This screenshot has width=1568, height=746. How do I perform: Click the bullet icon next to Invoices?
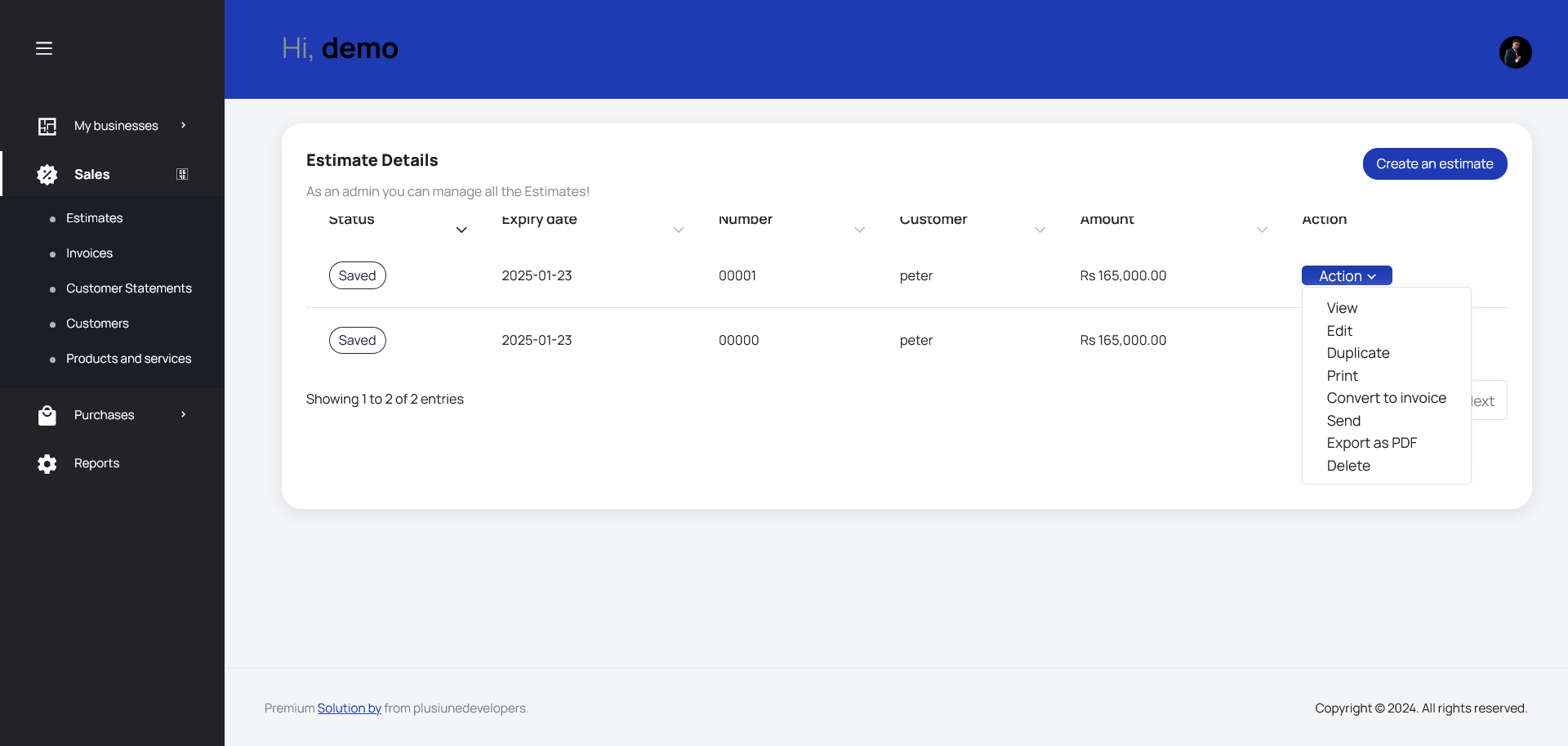53,253
